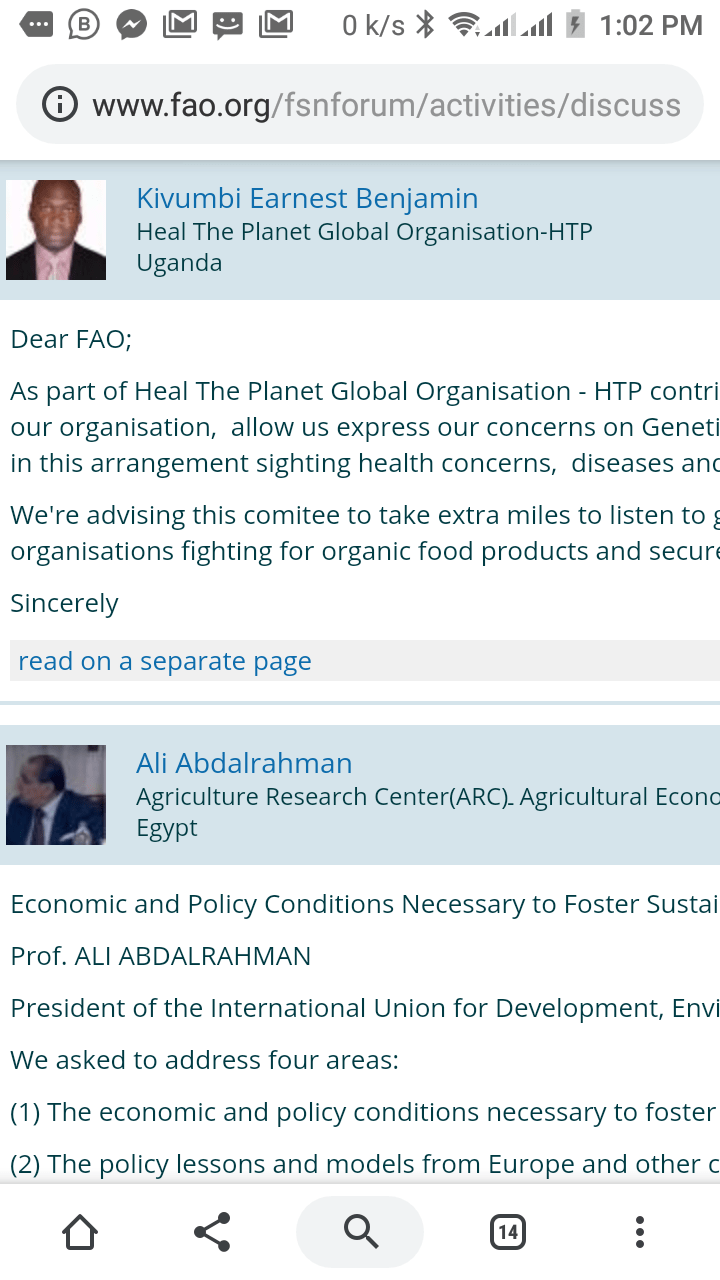Screen dimensions: 720x1280
Task: Tap the first Gmail notification icon
Action: pos(180,25)
